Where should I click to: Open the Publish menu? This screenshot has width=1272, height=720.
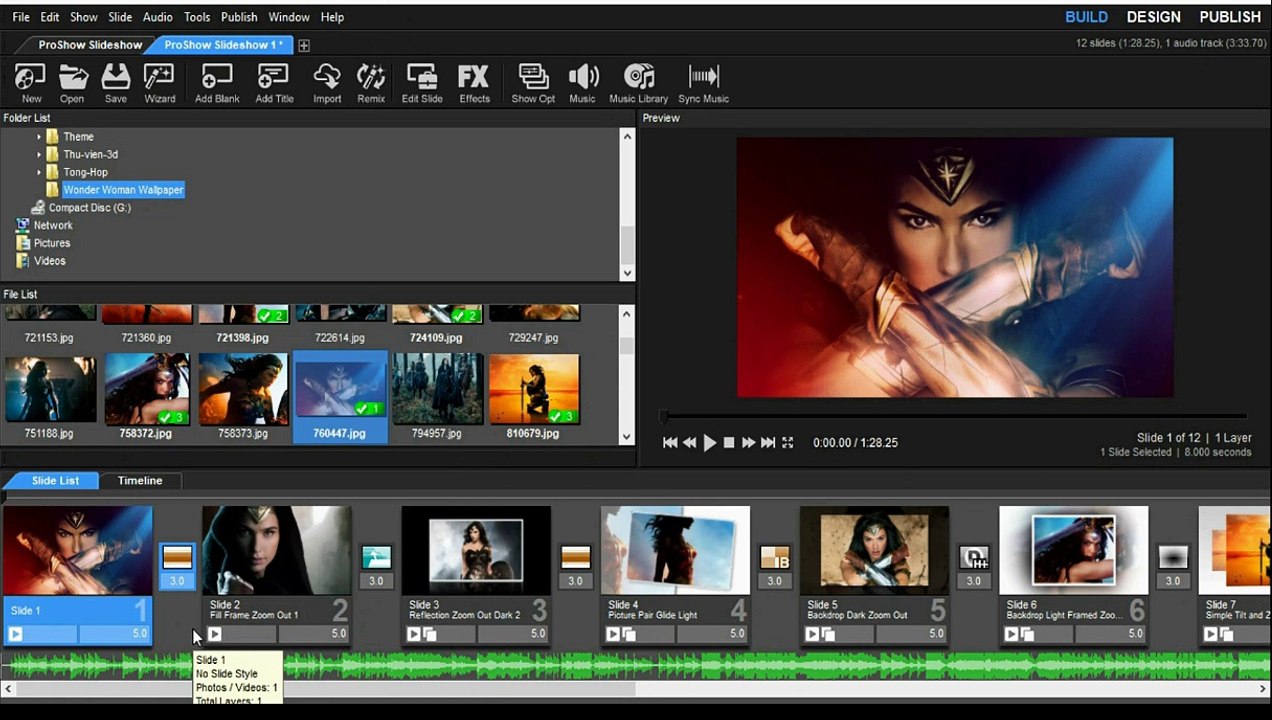(x=239, y=17)
